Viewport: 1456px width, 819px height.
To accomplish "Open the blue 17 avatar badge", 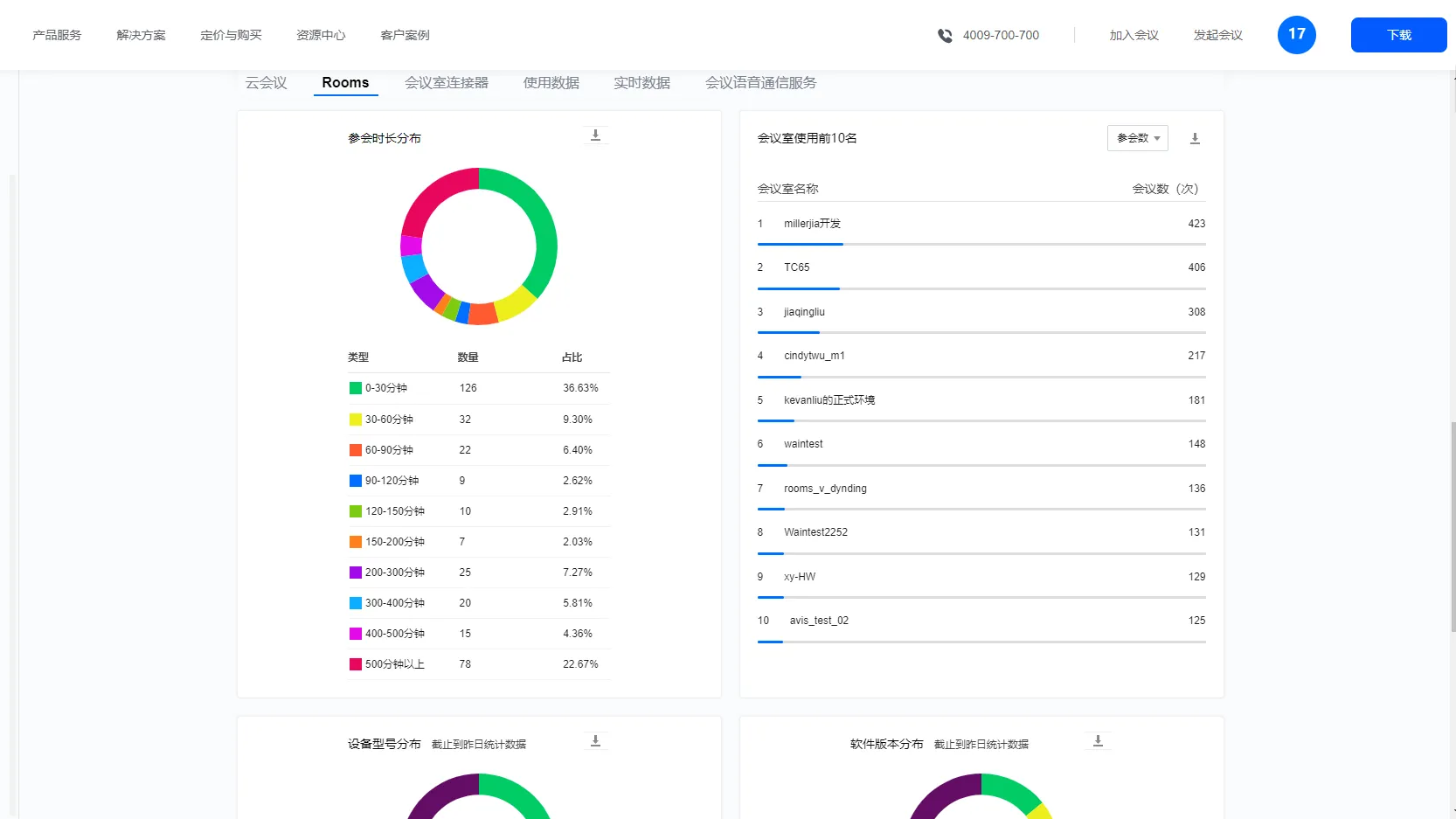I will click(x=1296, y=35).
